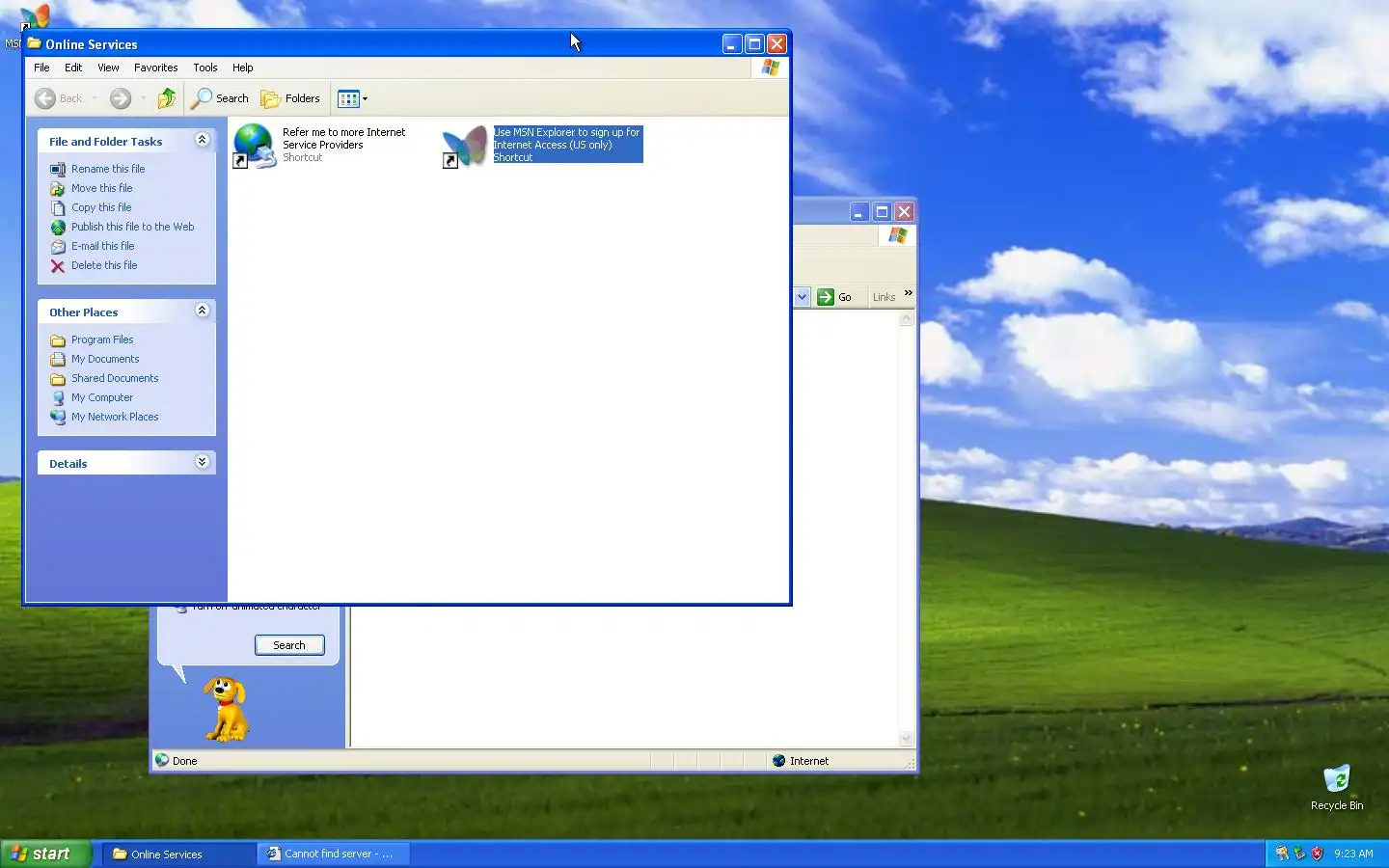1389x868 pixels.
Task: Expand the Details panel
Action: pyautogui.click(x=202, y=462)
